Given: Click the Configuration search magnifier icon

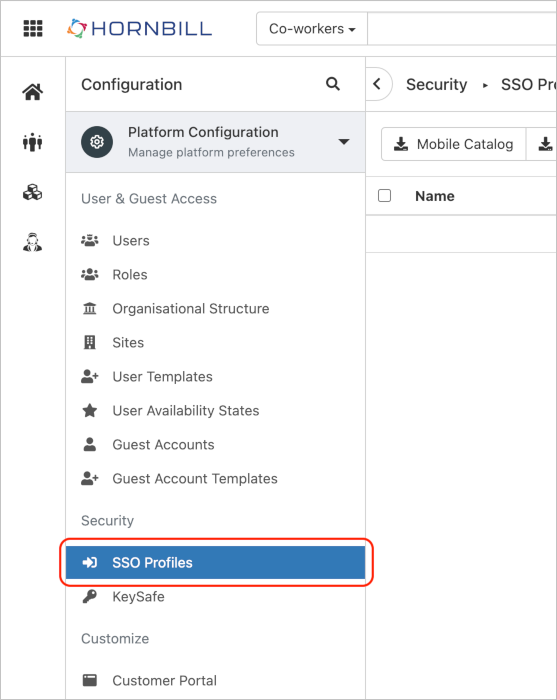Looking at the screenshot, I should [333, 84].
